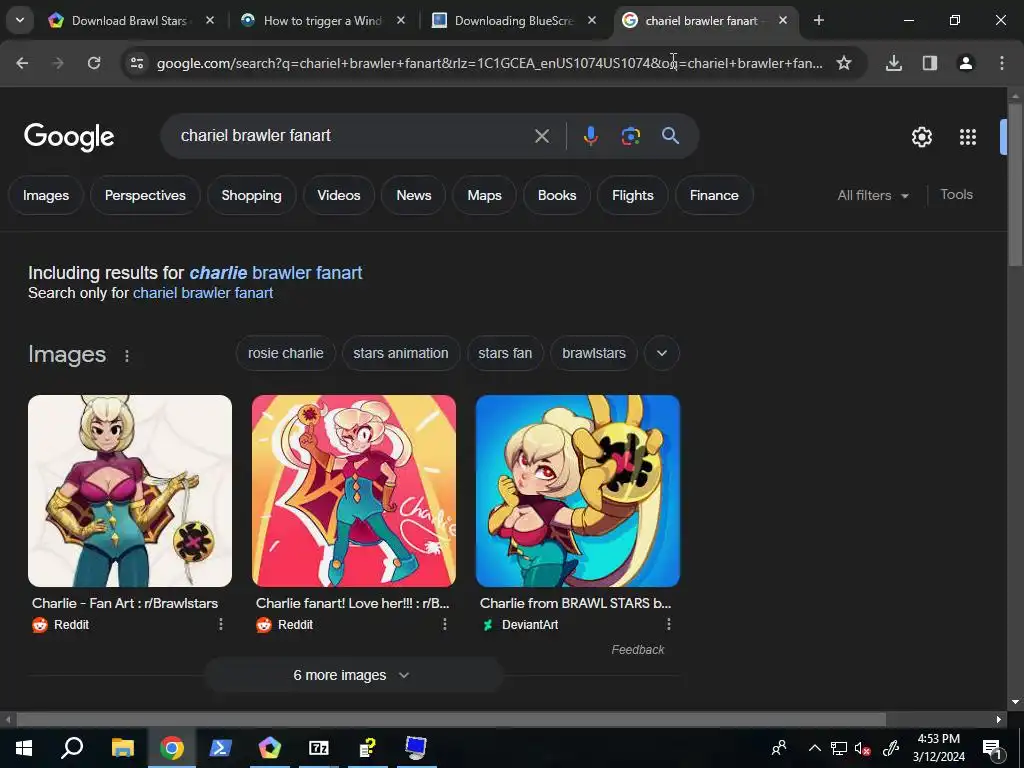Filter results by Shopping
The image size is (1024, 768).
pyautogui.click(x=251, y=195)
